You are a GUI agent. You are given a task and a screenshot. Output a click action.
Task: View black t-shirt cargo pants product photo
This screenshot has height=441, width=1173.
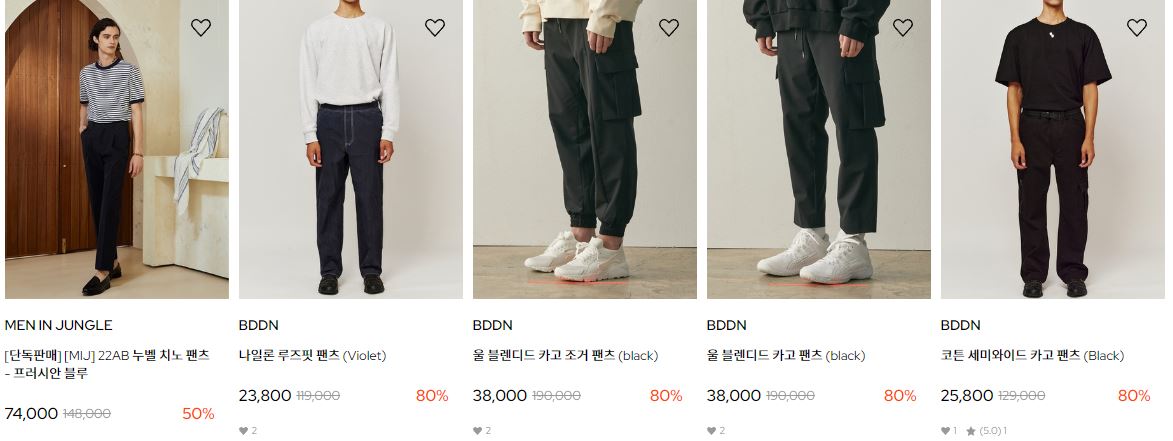click(x=1053, y=149)
